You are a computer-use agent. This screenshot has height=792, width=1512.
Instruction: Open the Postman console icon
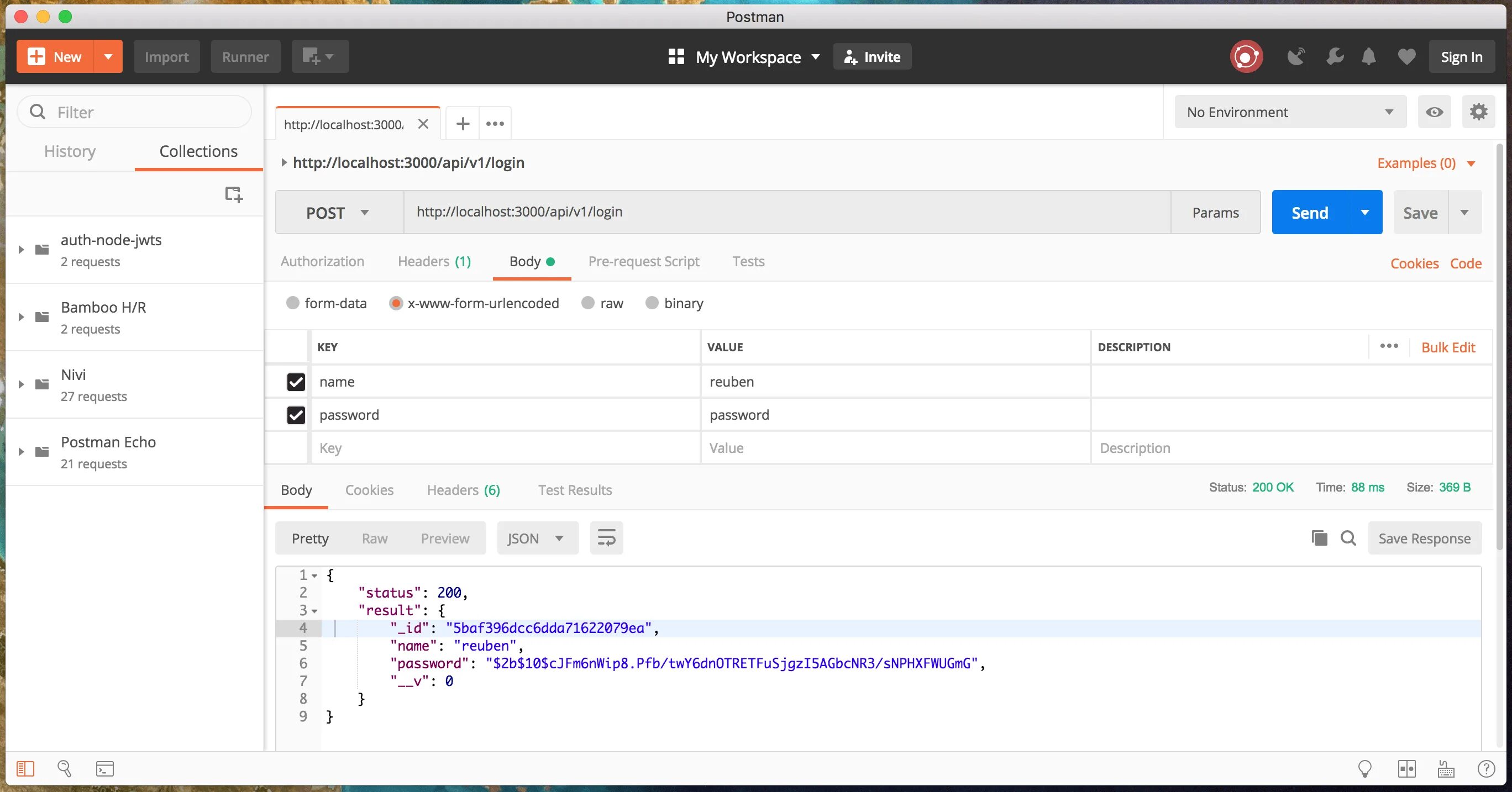(x=105, y=769)
